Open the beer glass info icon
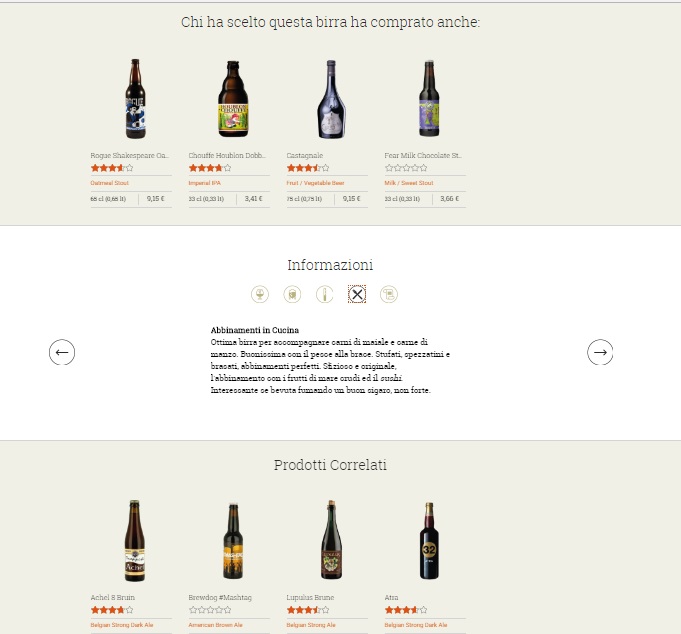This screenshot has width=681, height=634. click(x=260, y=294)
